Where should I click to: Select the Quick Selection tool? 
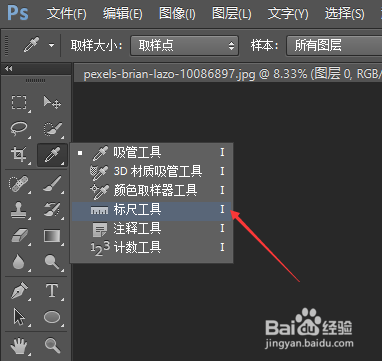tap(52, 128)
